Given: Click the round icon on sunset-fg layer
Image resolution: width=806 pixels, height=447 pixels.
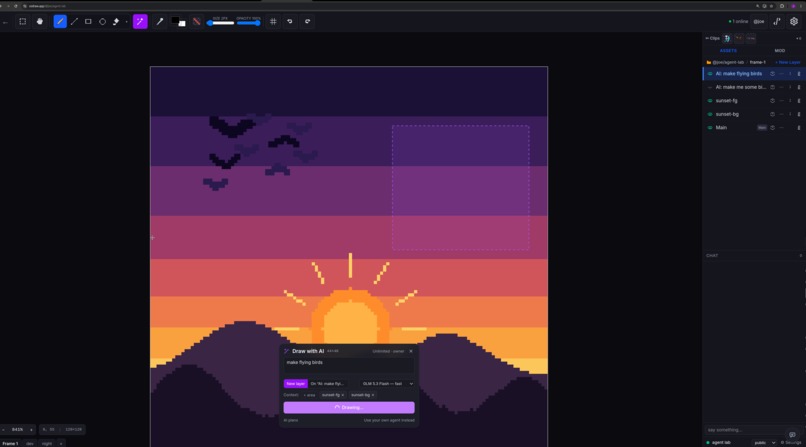Looking at the screenshot, I should pyautogui.click(x=772, y=101).
